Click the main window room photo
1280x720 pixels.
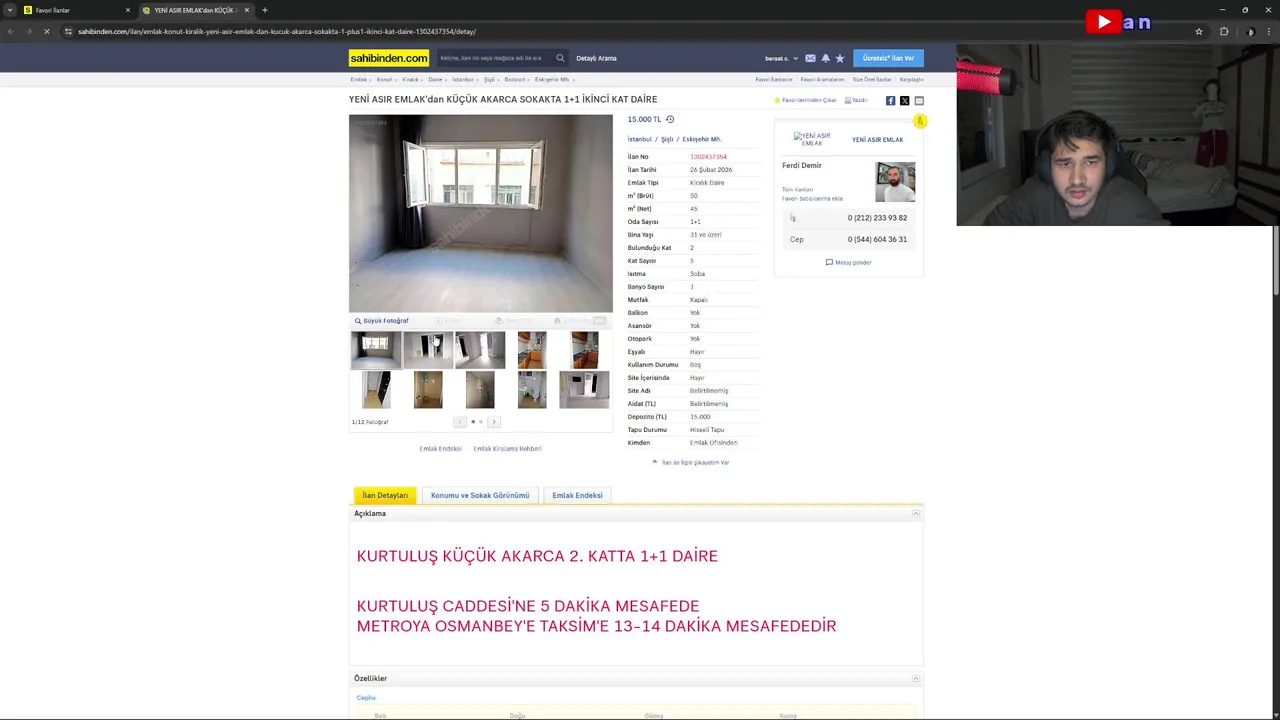(x=480, y=213)
